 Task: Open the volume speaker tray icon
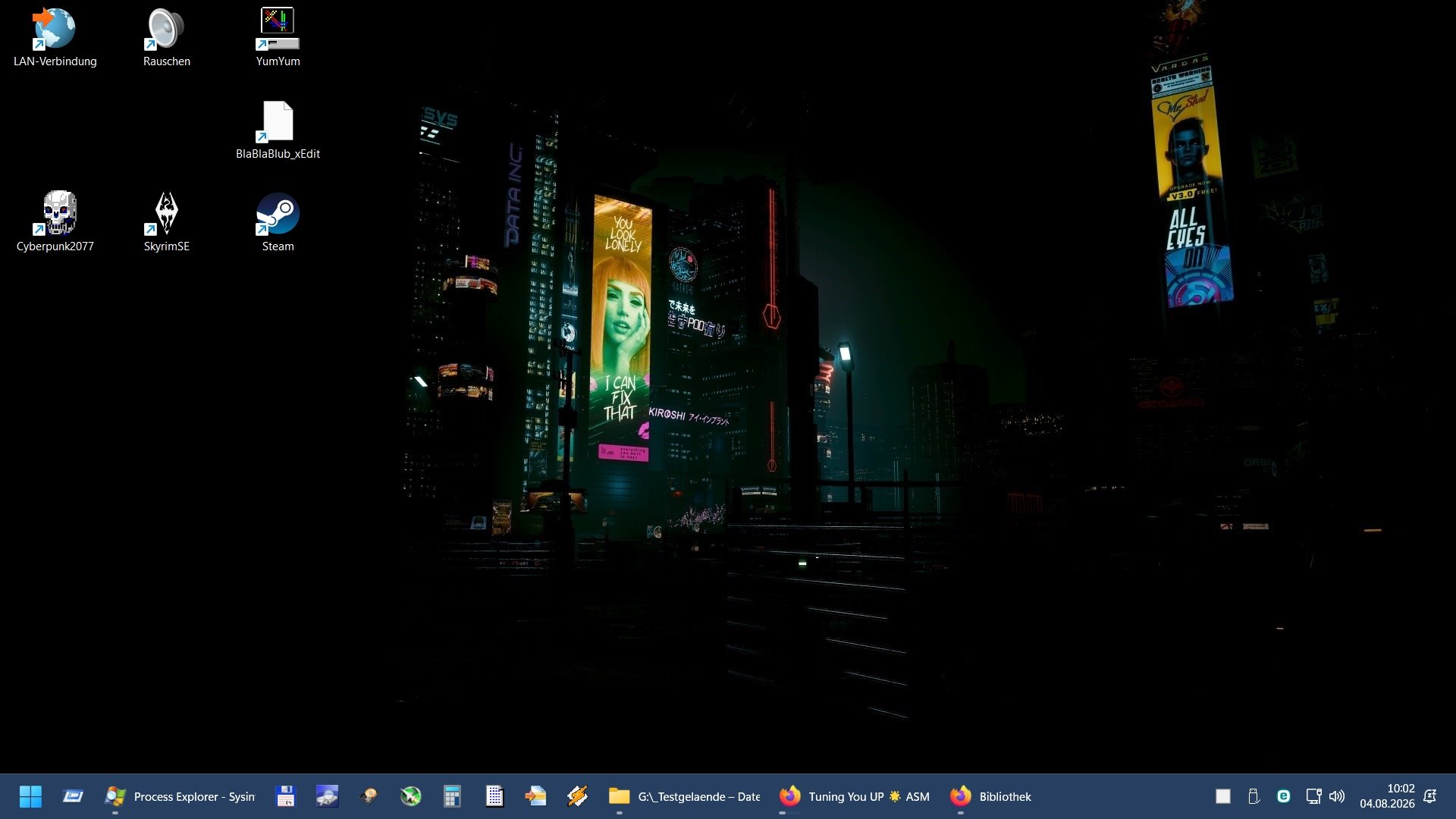coord(1337,796)
